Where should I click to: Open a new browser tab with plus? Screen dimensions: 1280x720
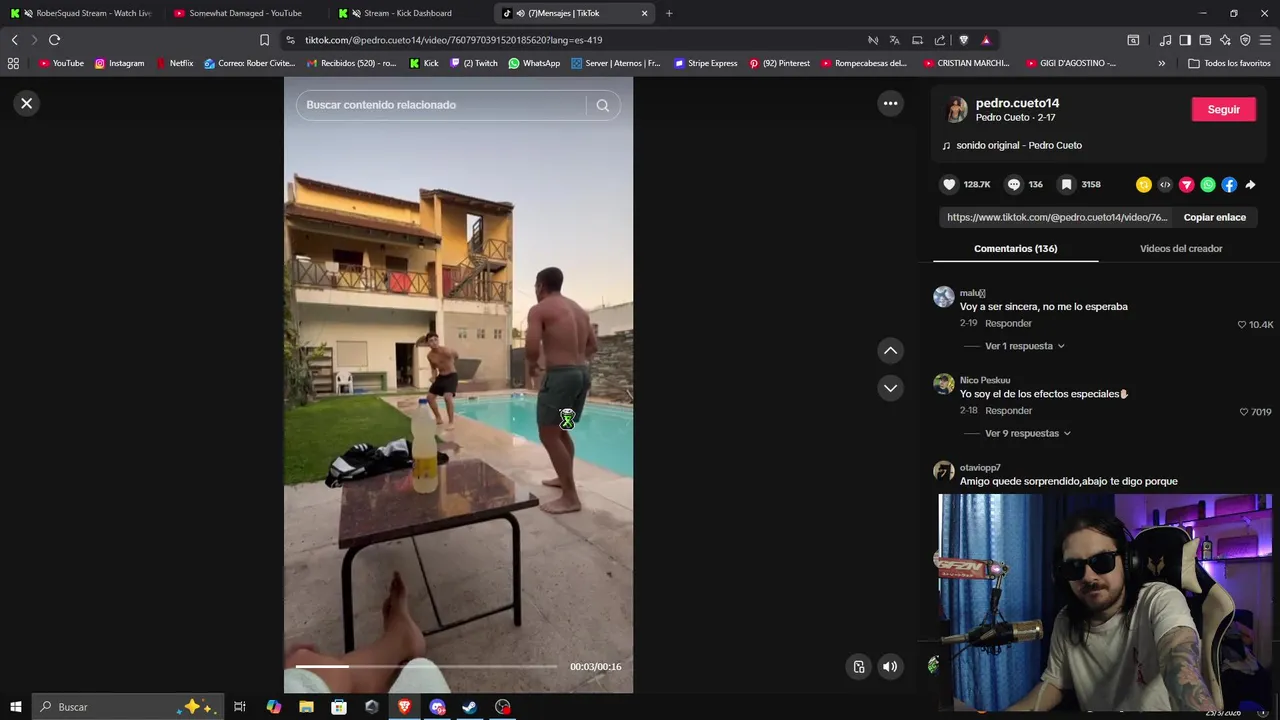(669, 13)
